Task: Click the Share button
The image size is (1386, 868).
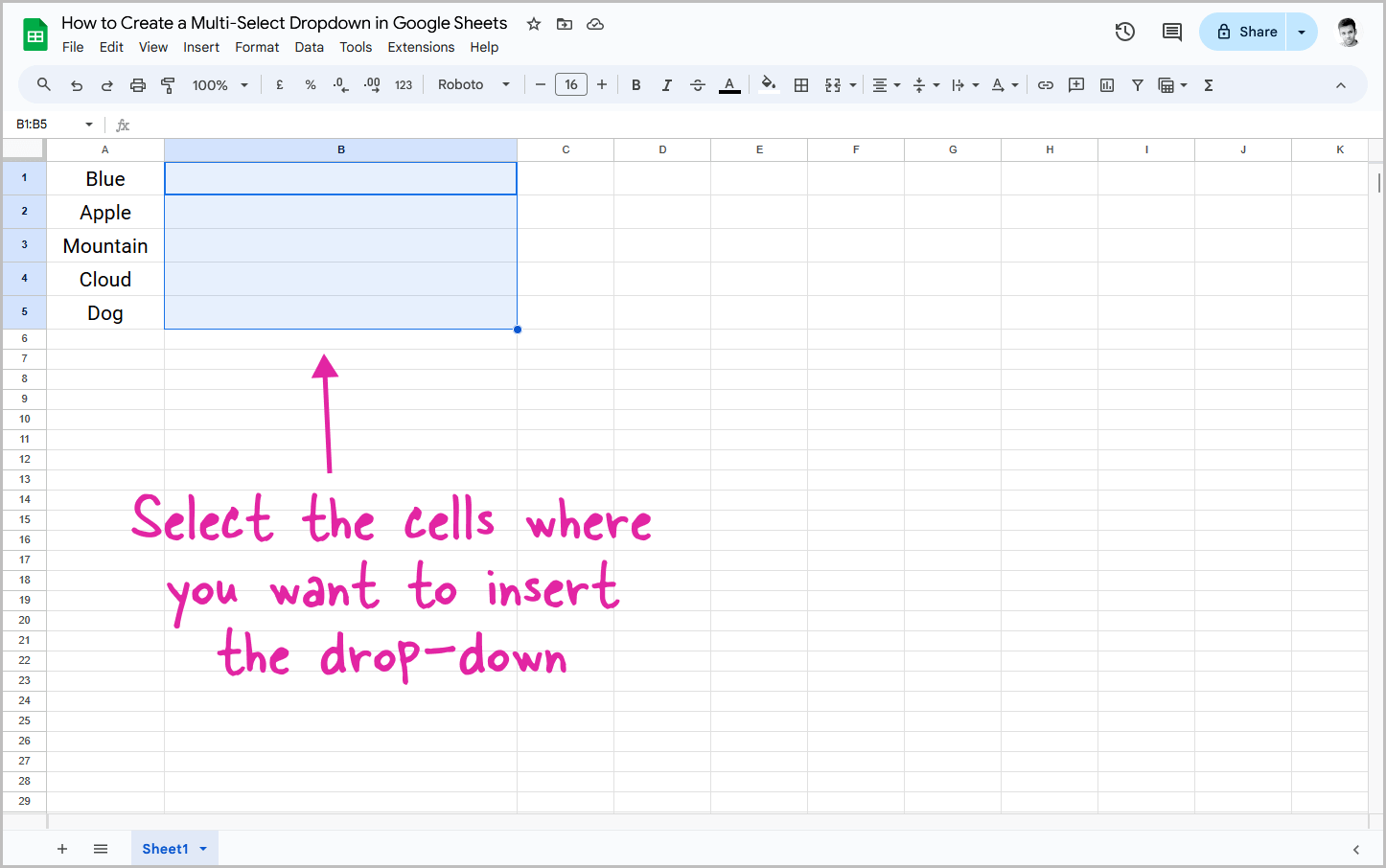Action: pos(1243,32)
